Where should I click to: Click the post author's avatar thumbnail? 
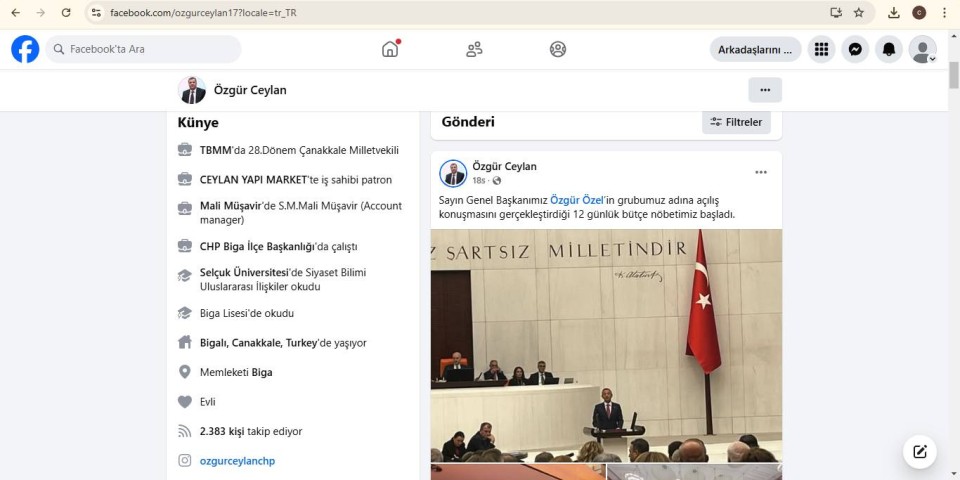click(453, 173)
